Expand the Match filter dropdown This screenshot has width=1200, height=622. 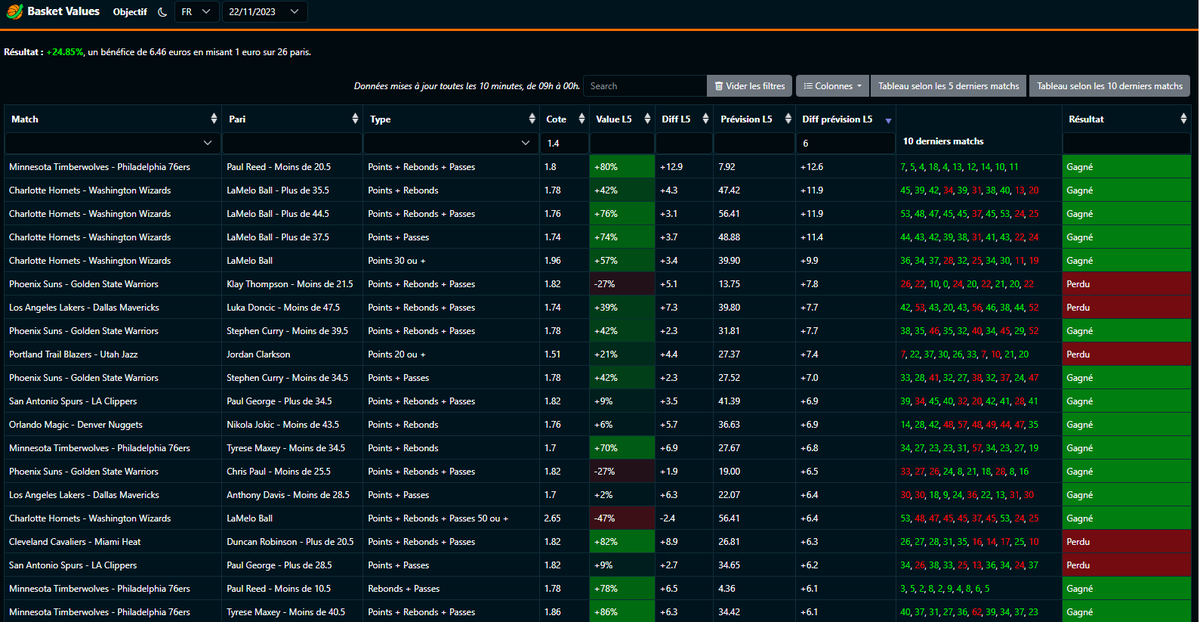[111, 144]
